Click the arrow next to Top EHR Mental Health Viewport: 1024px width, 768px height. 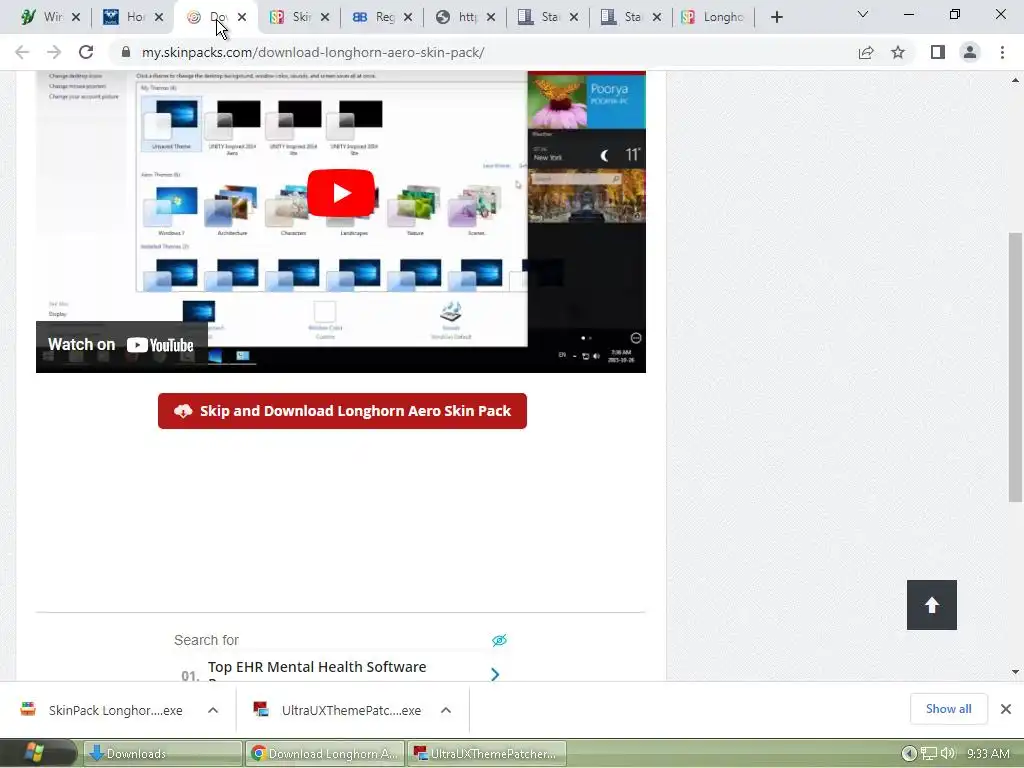(495, 674)
